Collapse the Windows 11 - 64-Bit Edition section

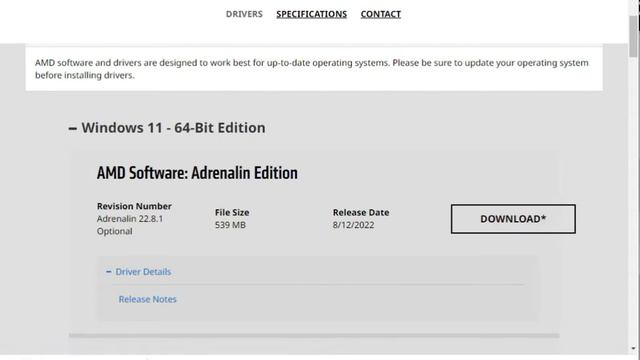(167, 128)
